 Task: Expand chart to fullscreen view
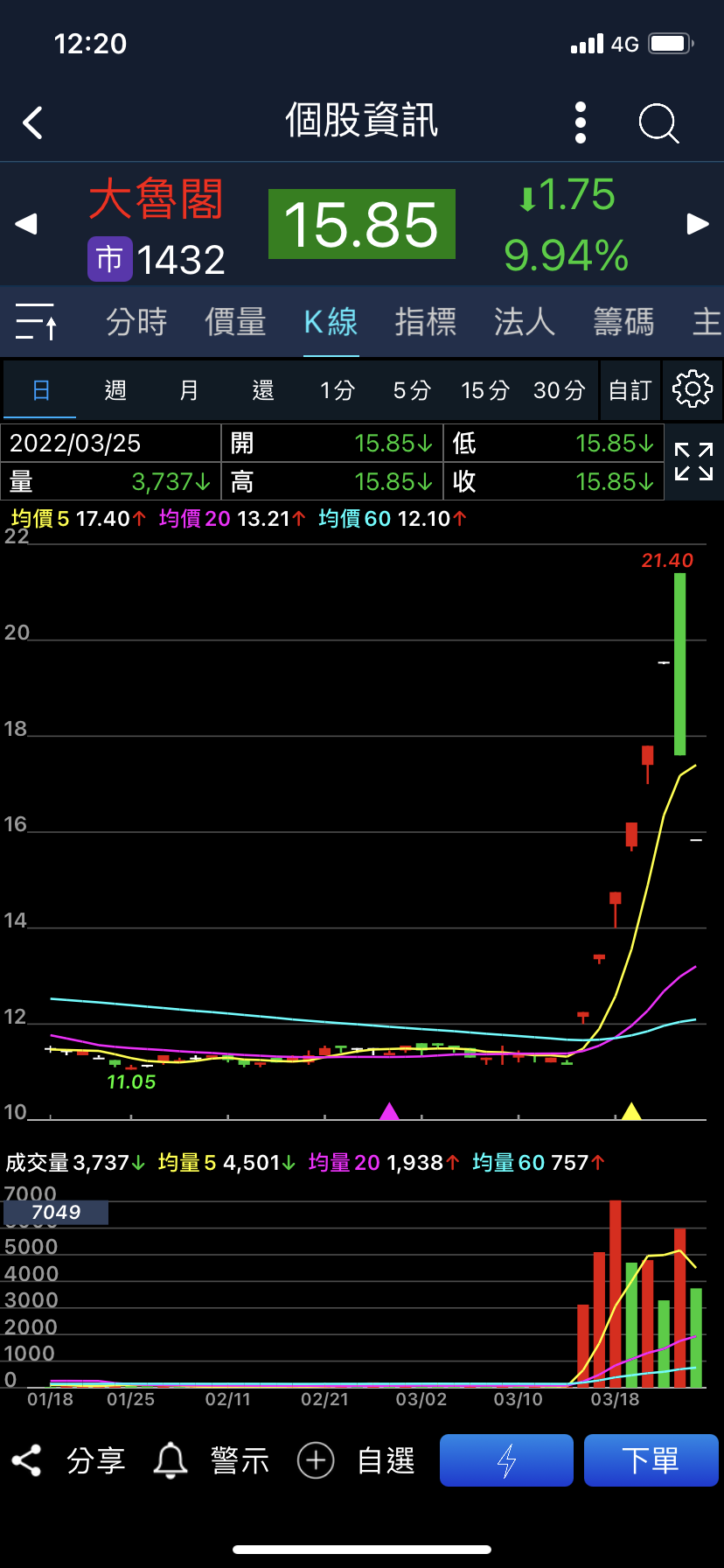click(x=694, y=461)
